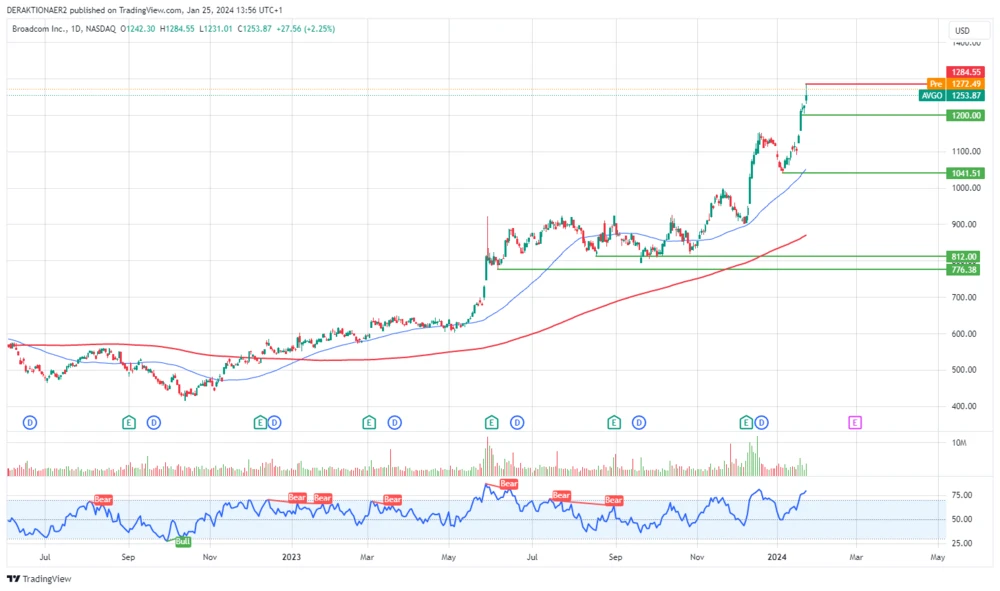Click the E earnings marker near 2023 label

258,422
